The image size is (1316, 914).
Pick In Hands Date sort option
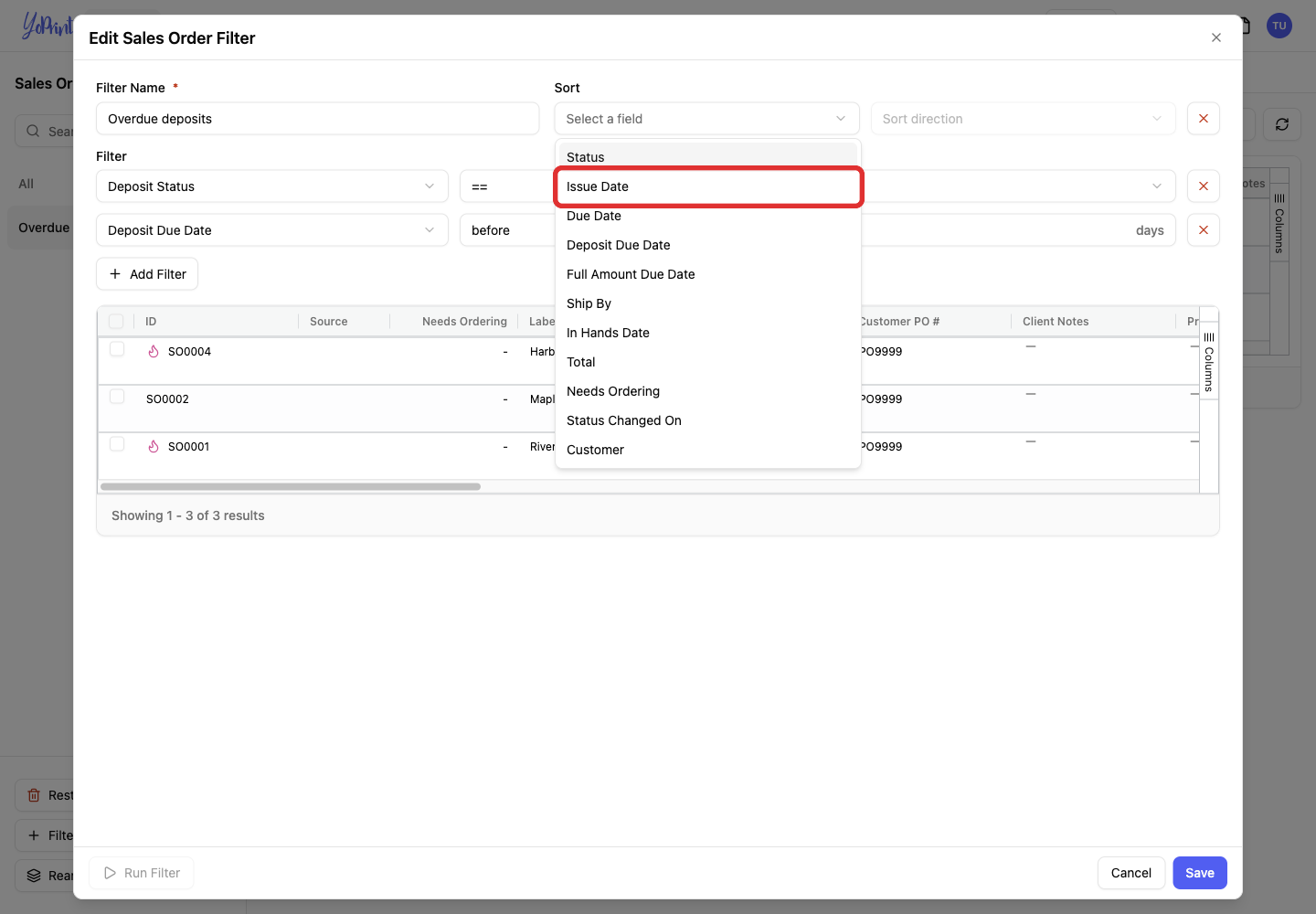(x=708, y=333)
